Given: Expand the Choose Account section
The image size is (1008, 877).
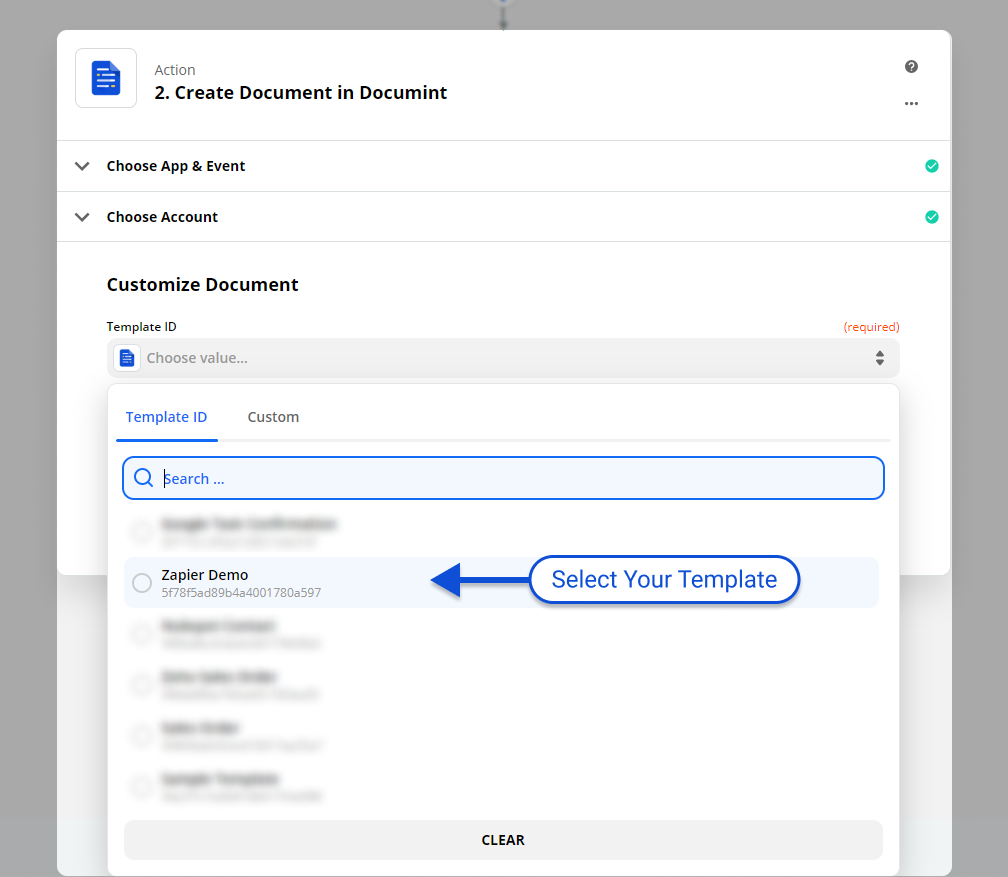Looking at the screenshot, I should [x=82, y=217].
